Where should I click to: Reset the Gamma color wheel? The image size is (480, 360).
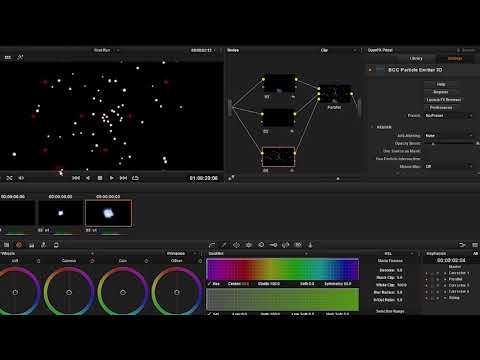(x=92, y=261)
